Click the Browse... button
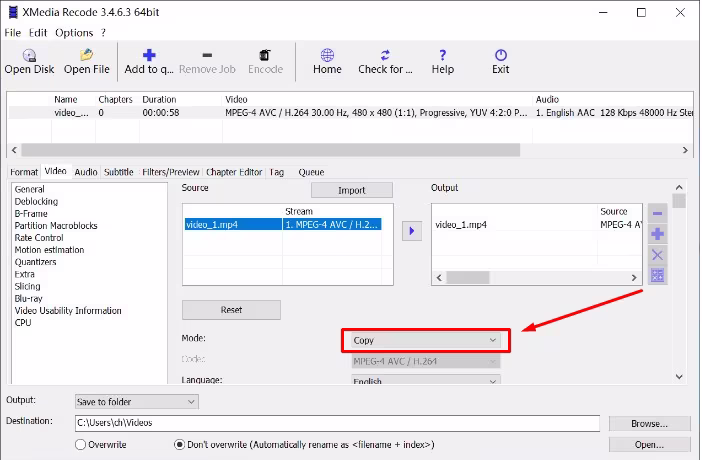Image resolution: width=702 pixels, height=460 pixels. [x=650, y=424]
